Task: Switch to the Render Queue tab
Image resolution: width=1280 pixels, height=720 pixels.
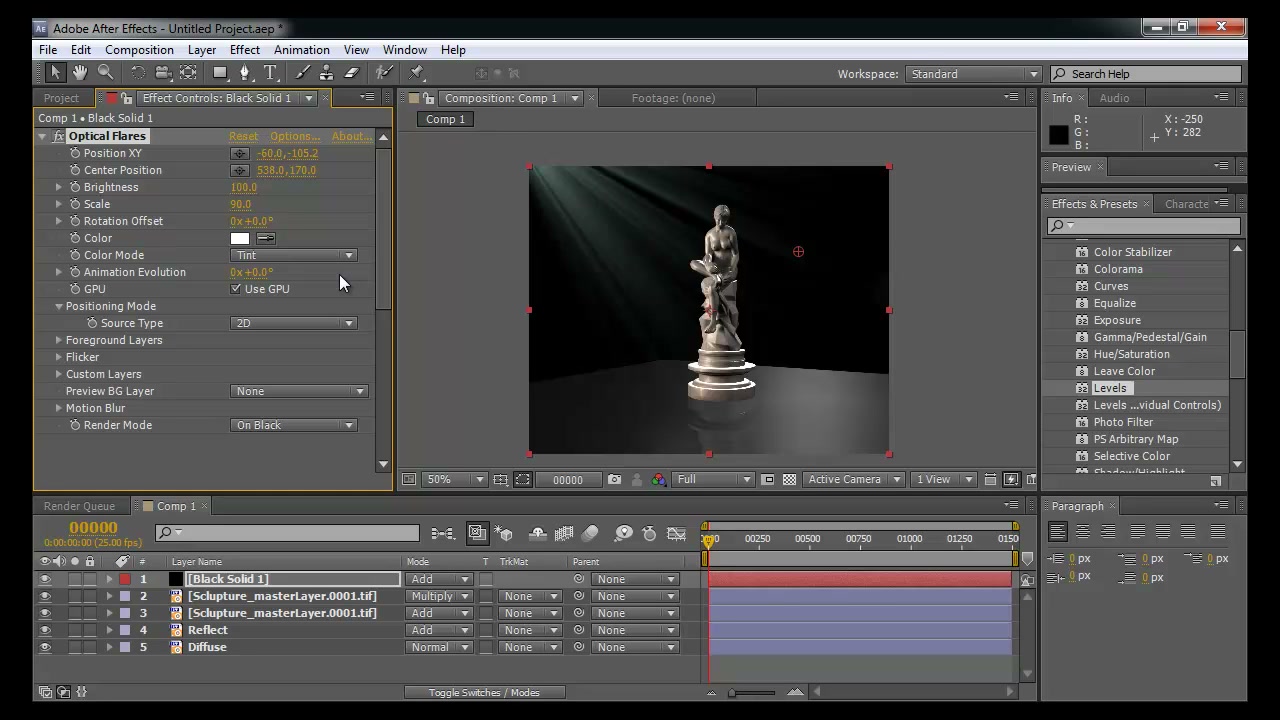Action: (x=79, y=506)
